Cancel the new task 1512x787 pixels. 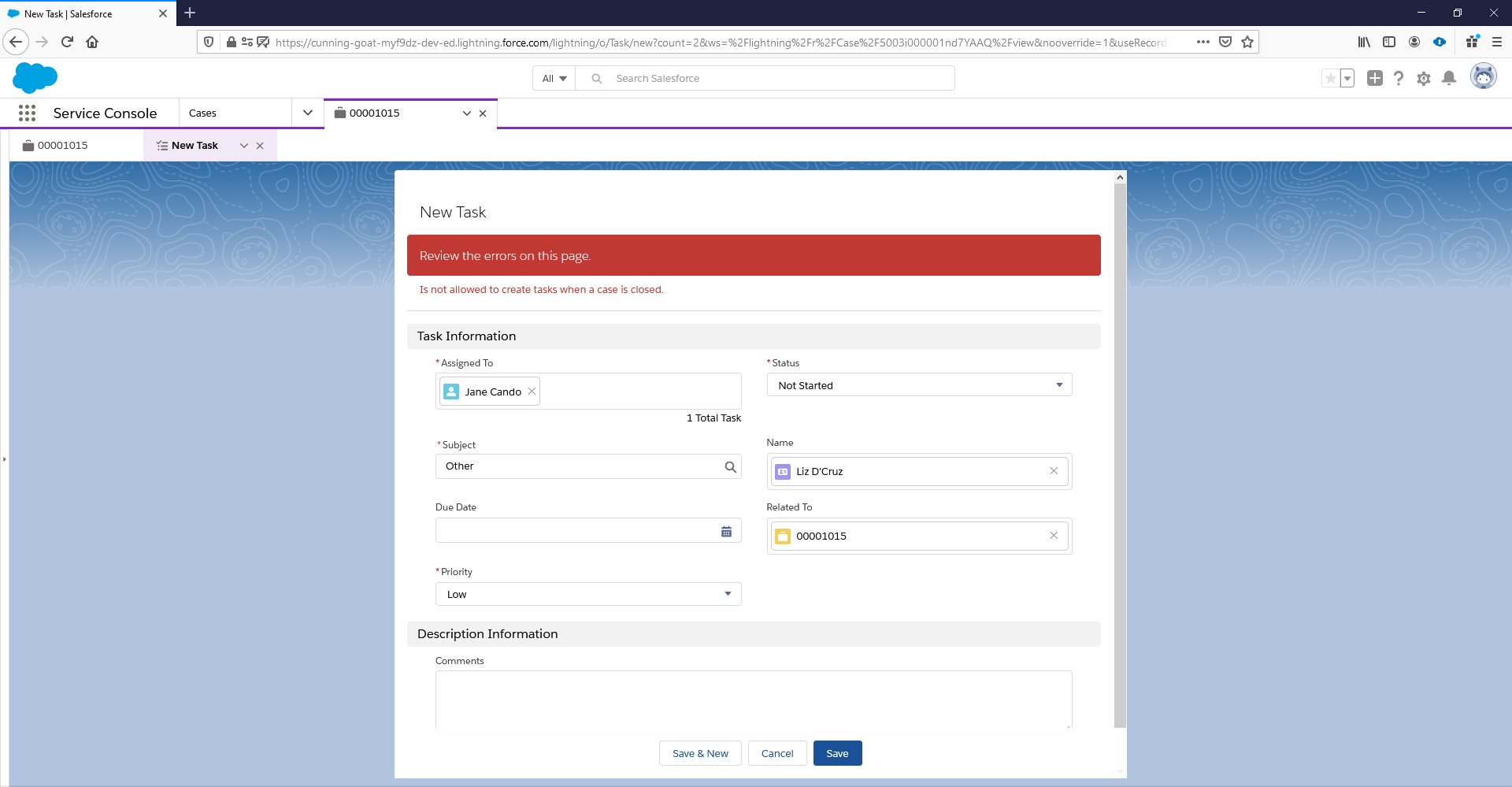pyautogui.click(x=777, y=753)
